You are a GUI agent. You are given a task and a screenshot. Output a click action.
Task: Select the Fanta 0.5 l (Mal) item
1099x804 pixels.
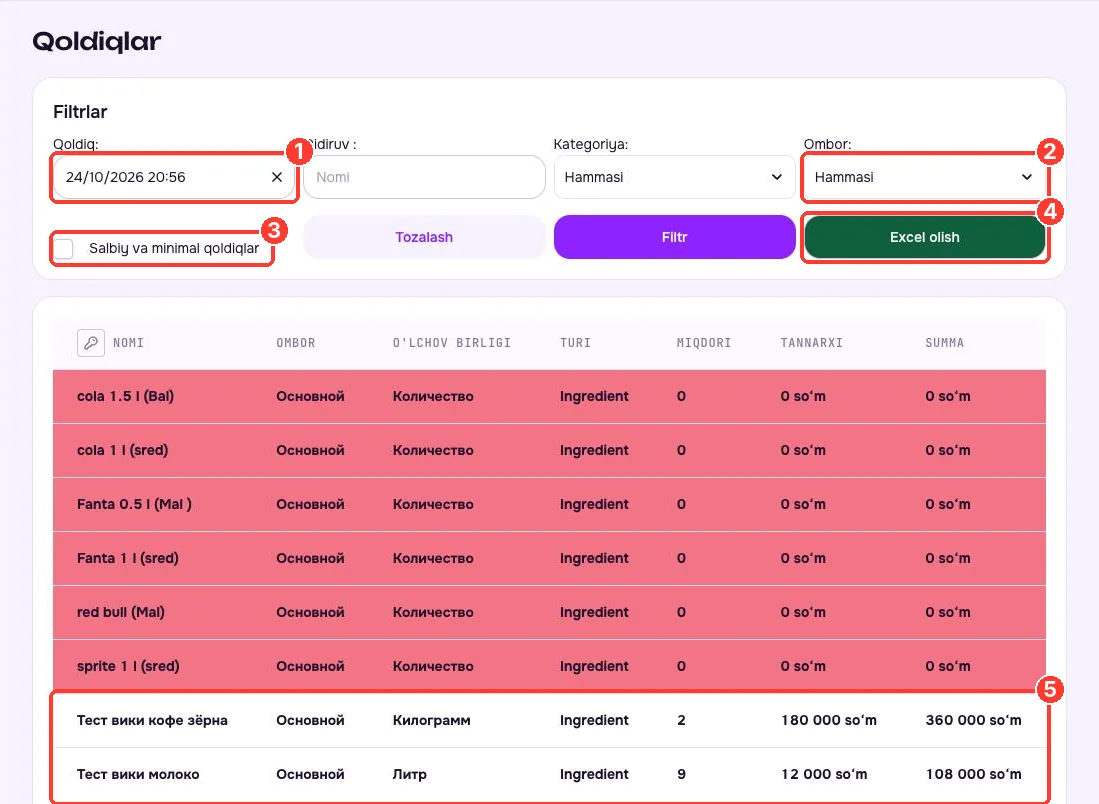tap(134, 504)
